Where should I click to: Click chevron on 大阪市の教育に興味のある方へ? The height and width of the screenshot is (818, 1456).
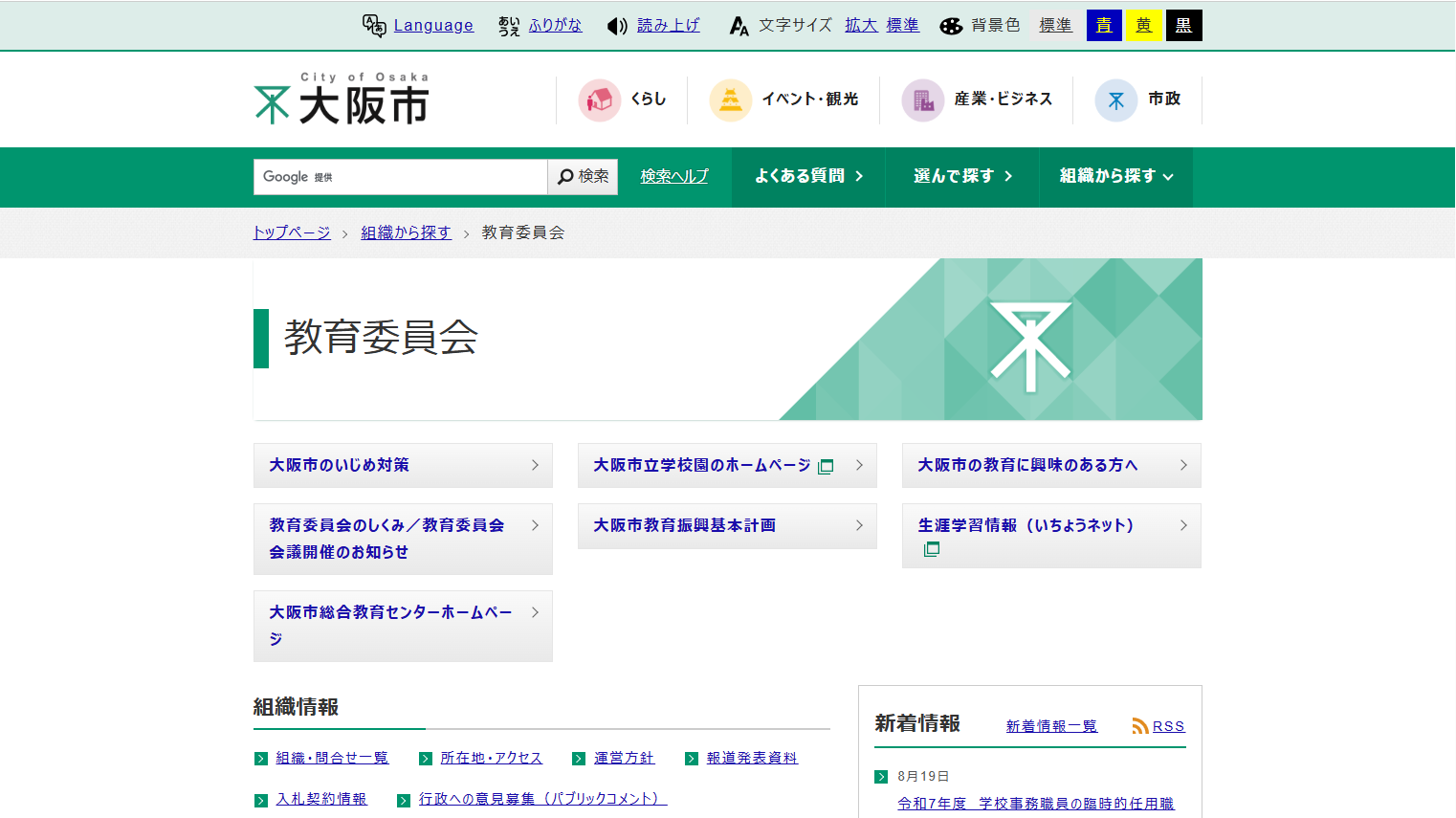click(x=1183, y=465)
